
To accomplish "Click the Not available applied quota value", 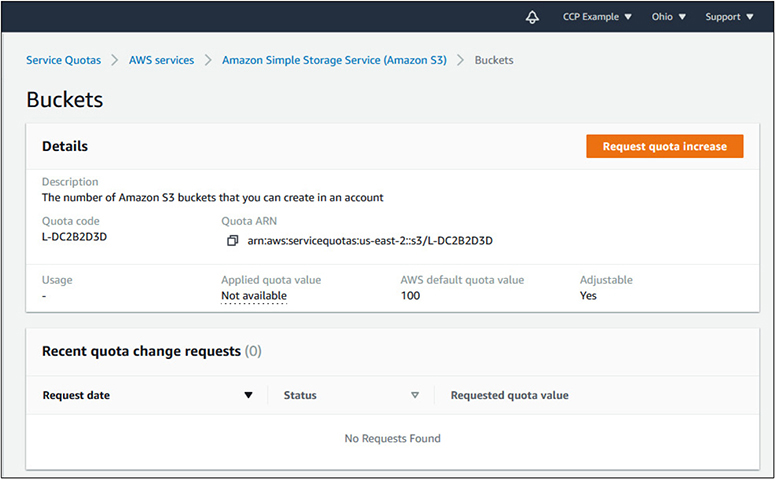I will tap(254, 296).
